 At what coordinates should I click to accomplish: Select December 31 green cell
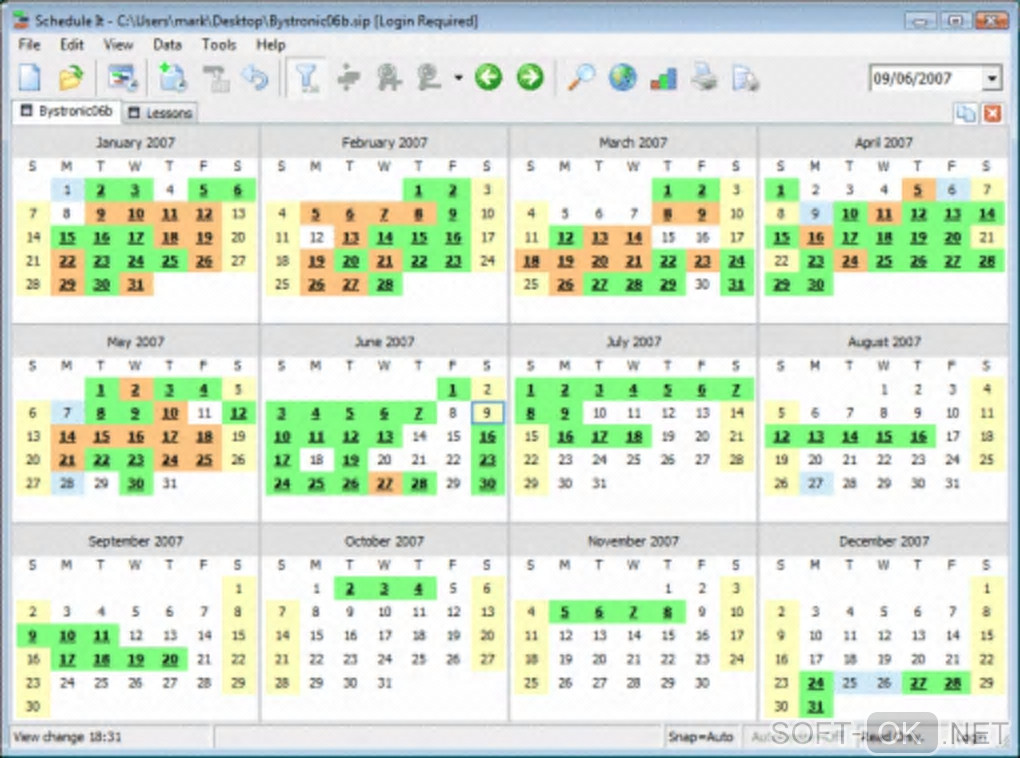tap(815, 707)
